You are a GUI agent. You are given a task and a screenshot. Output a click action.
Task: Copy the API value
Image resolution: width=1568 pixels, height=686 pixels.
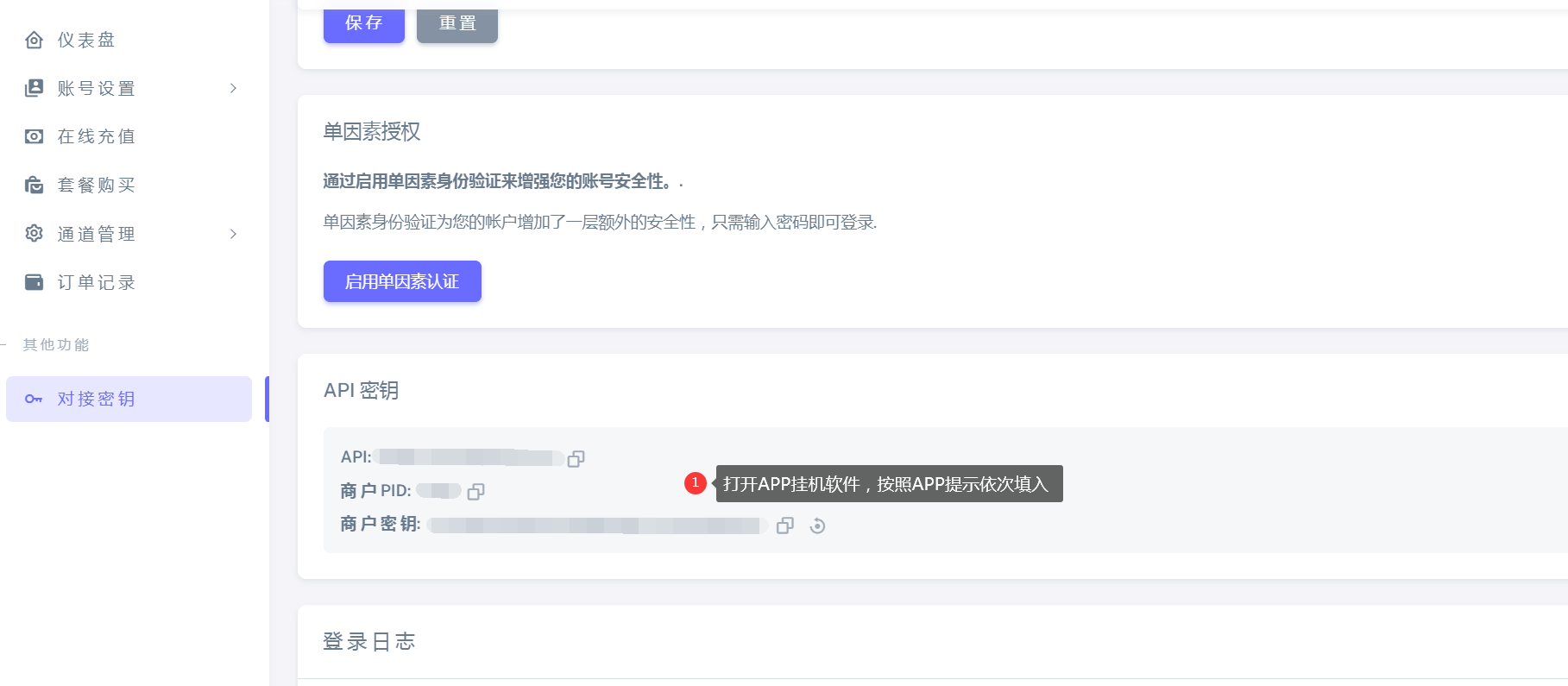[x=576, y=459]
